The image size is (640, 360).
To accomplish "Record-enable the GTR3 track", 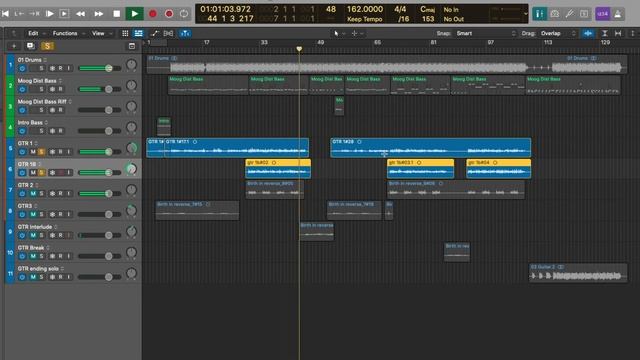I will click(60, 214).
